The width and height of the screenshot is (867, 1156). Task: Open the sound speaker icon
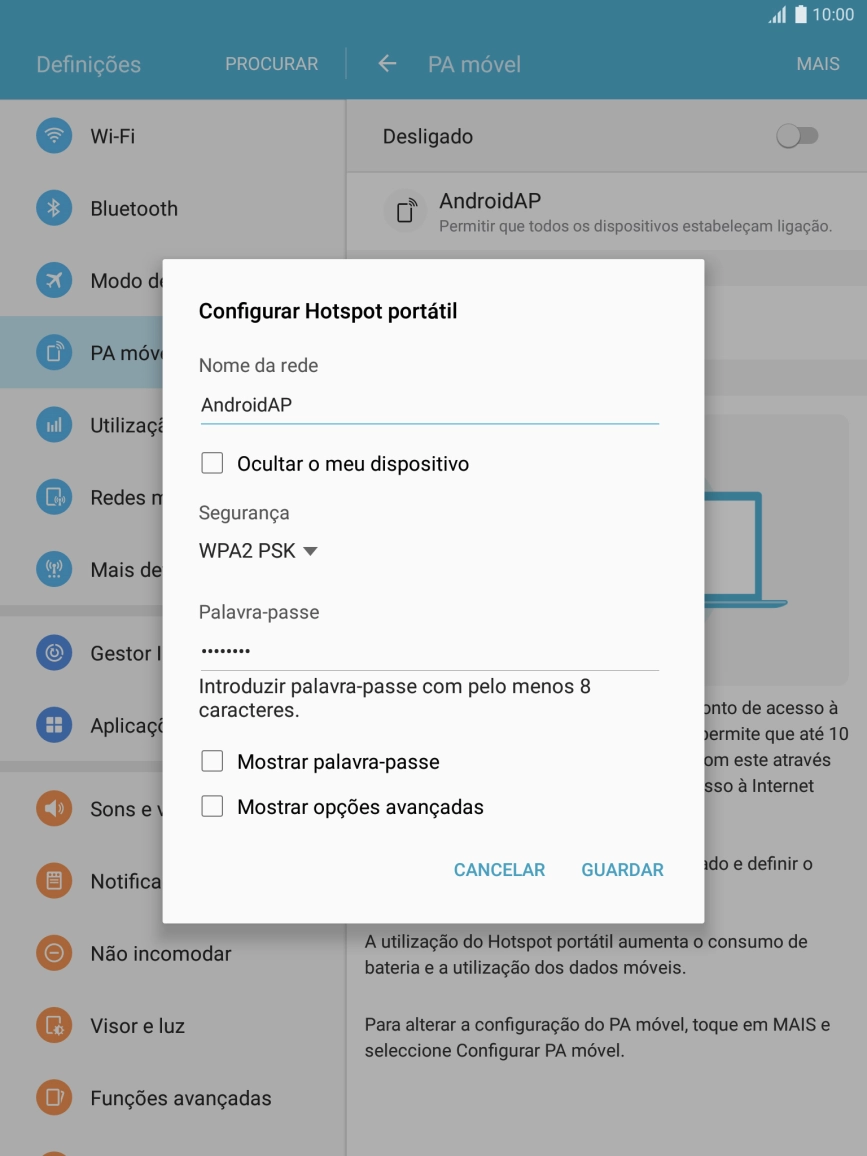(54, 808)
